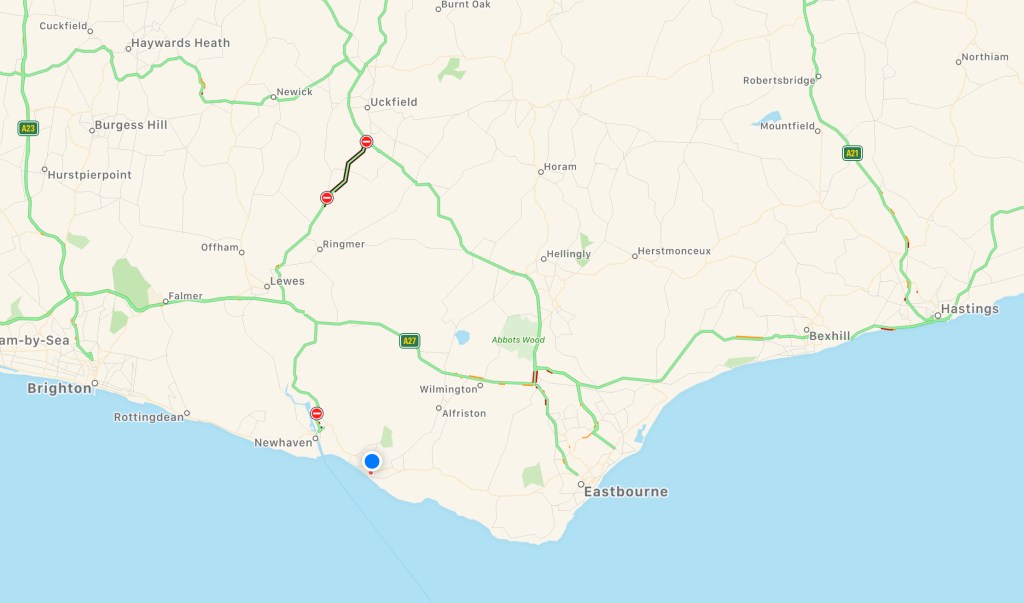Select the Haywards Heath town label

point(180,43)
